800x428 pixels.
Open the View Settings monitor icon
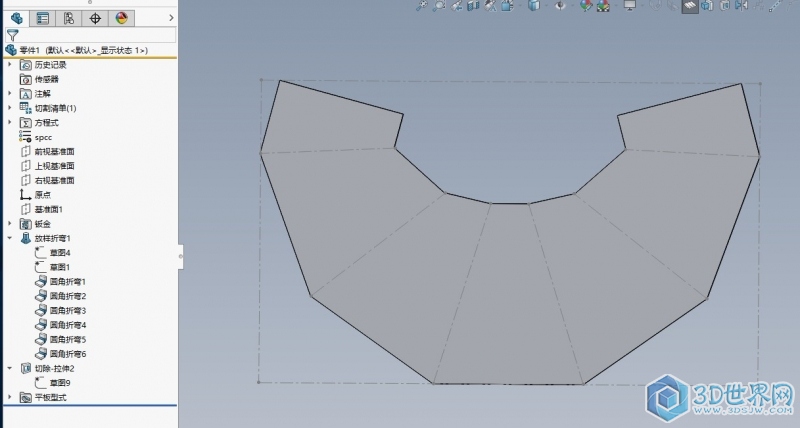[630, 6]
